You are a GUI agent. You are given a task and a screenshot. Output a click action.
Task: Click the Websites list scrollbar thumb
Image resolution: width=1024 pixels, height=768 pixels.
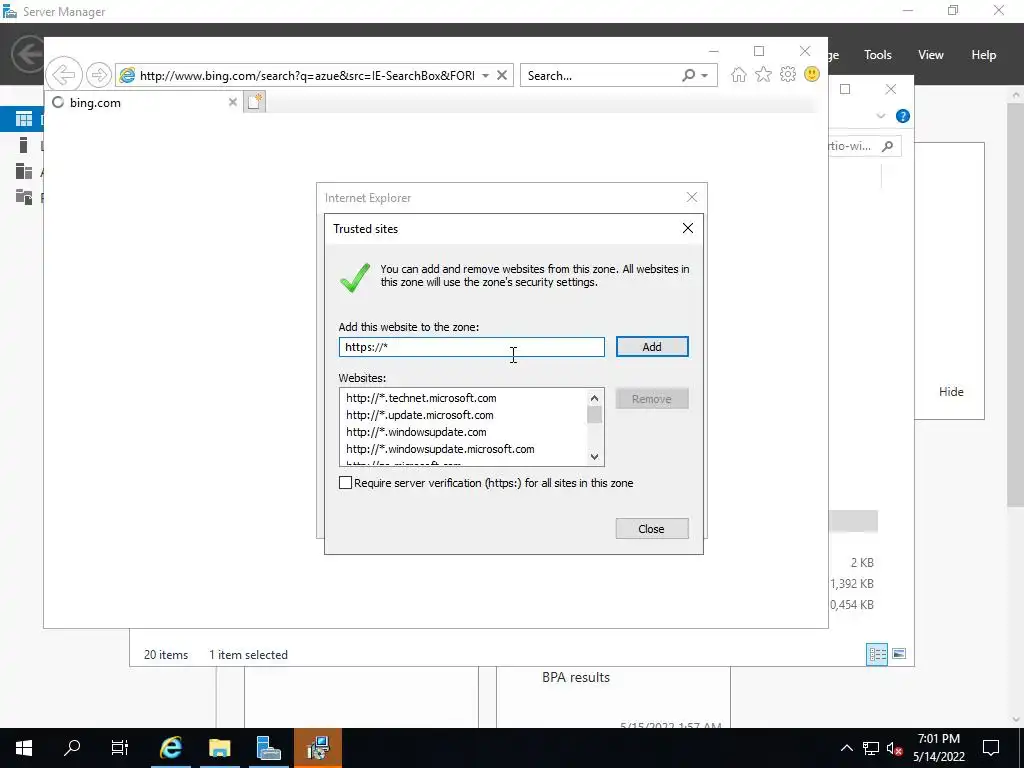point(594,415)
